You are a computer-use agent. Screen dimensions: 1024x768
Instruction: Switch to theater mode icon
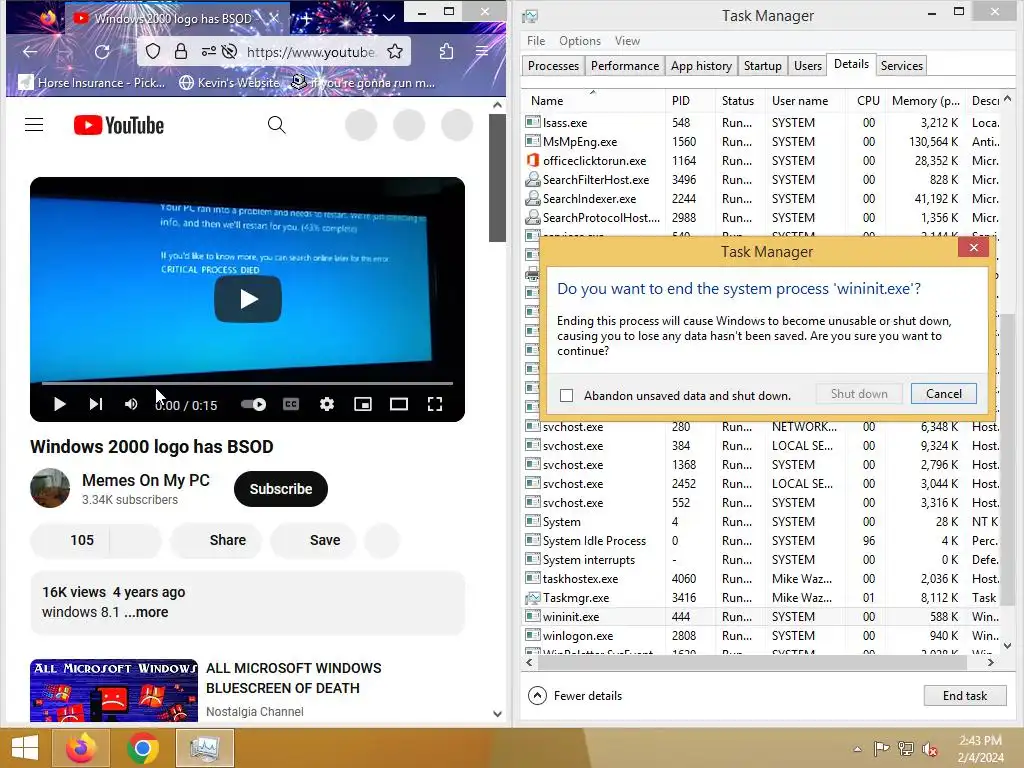point(398,404)
